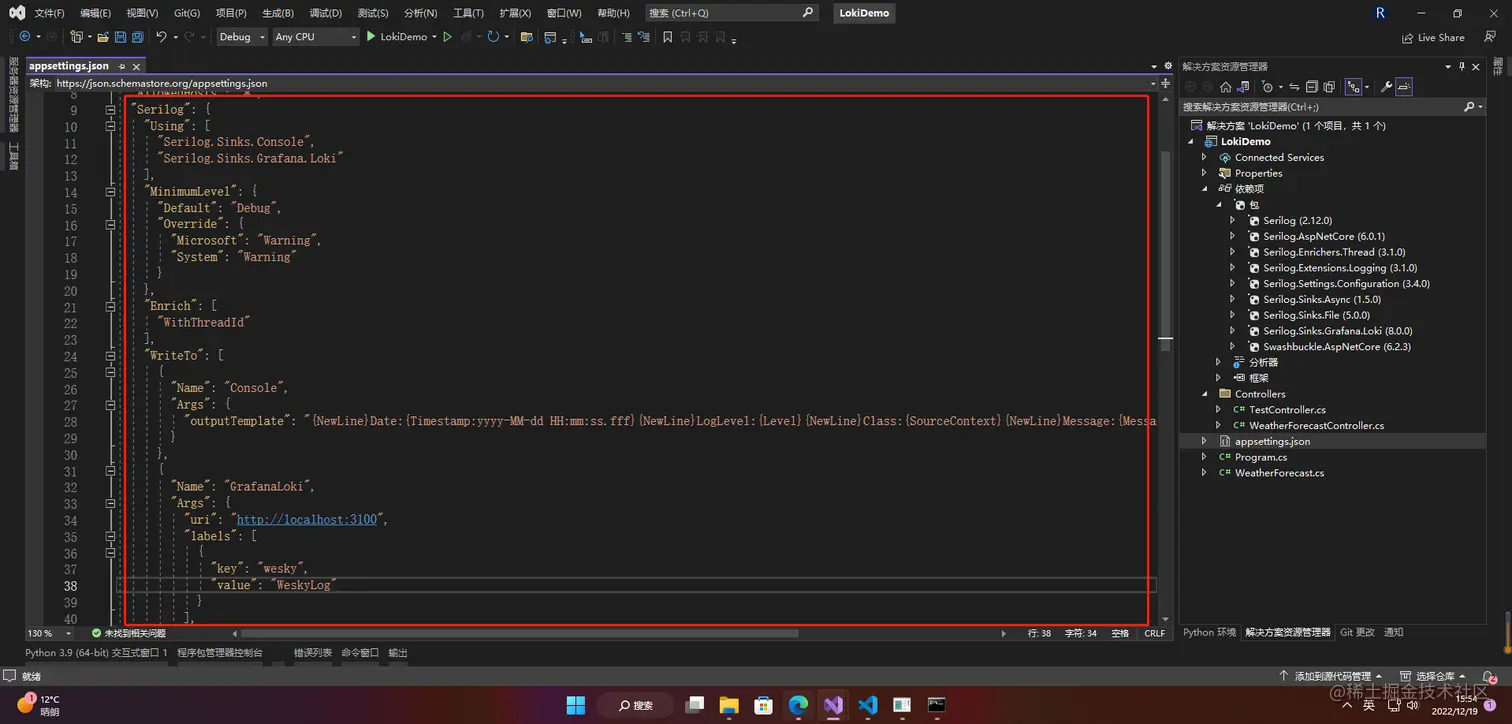Open Microsoft Edge from taskbar
Image resolution: width=1512 pixels, height=724 pixels.
coord(798,705)
